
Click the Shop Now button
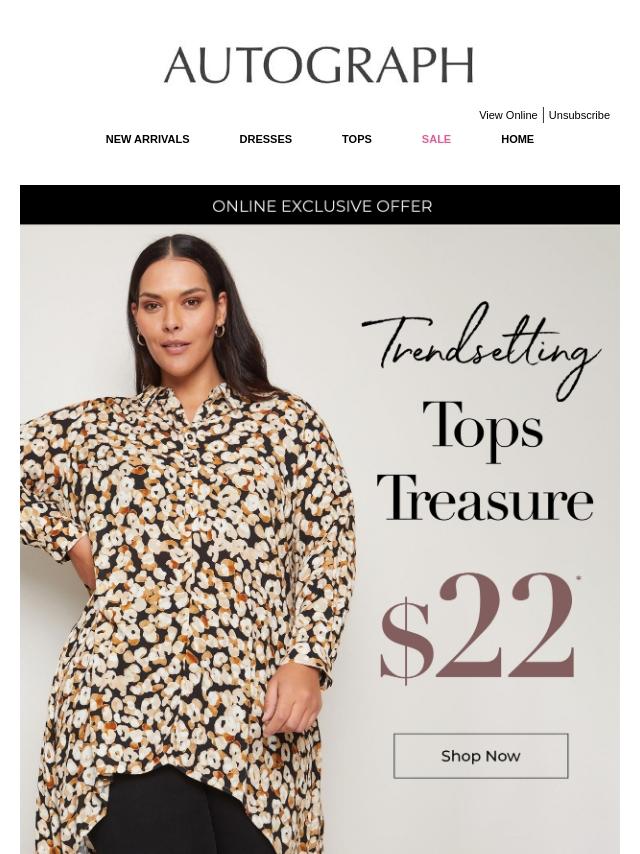click(x=481, y=756)
